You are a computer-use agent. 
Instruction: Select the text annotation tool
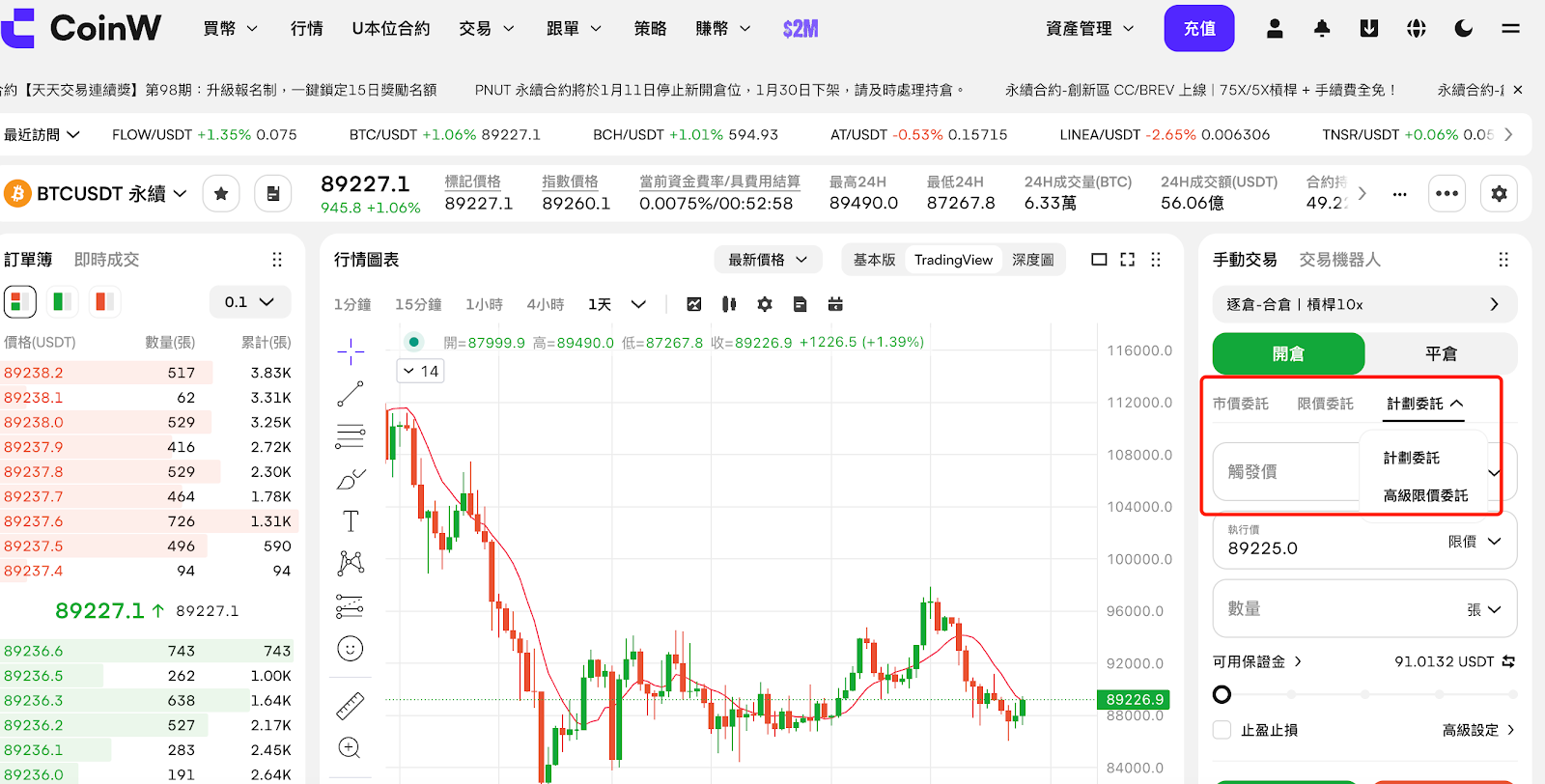351,521
